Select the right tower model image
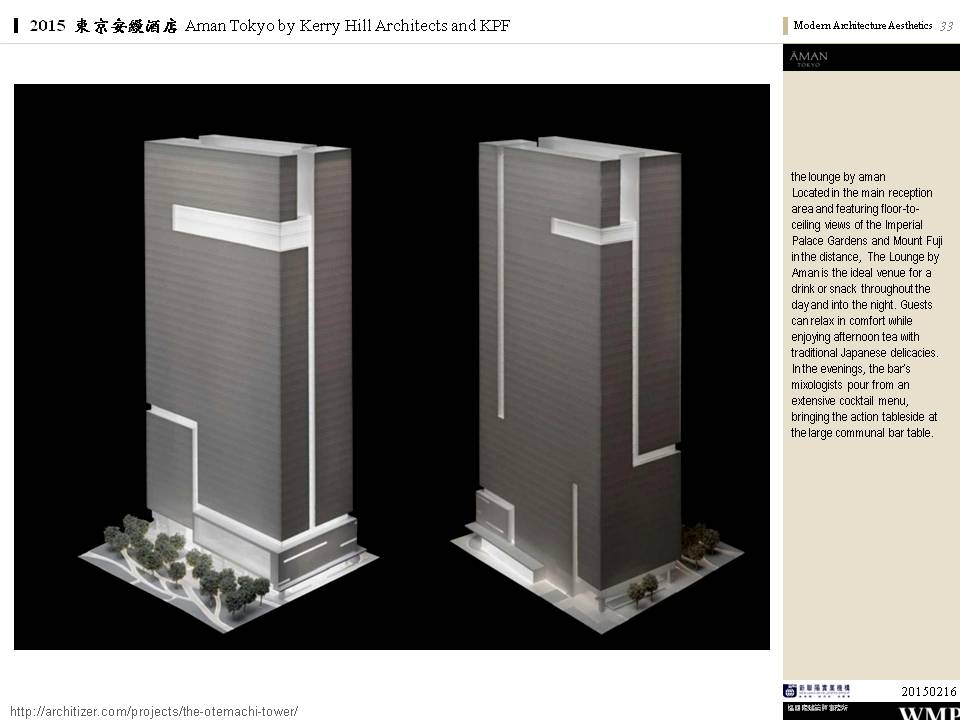This screenshot has height=720, width=960. tap(590, 370)
